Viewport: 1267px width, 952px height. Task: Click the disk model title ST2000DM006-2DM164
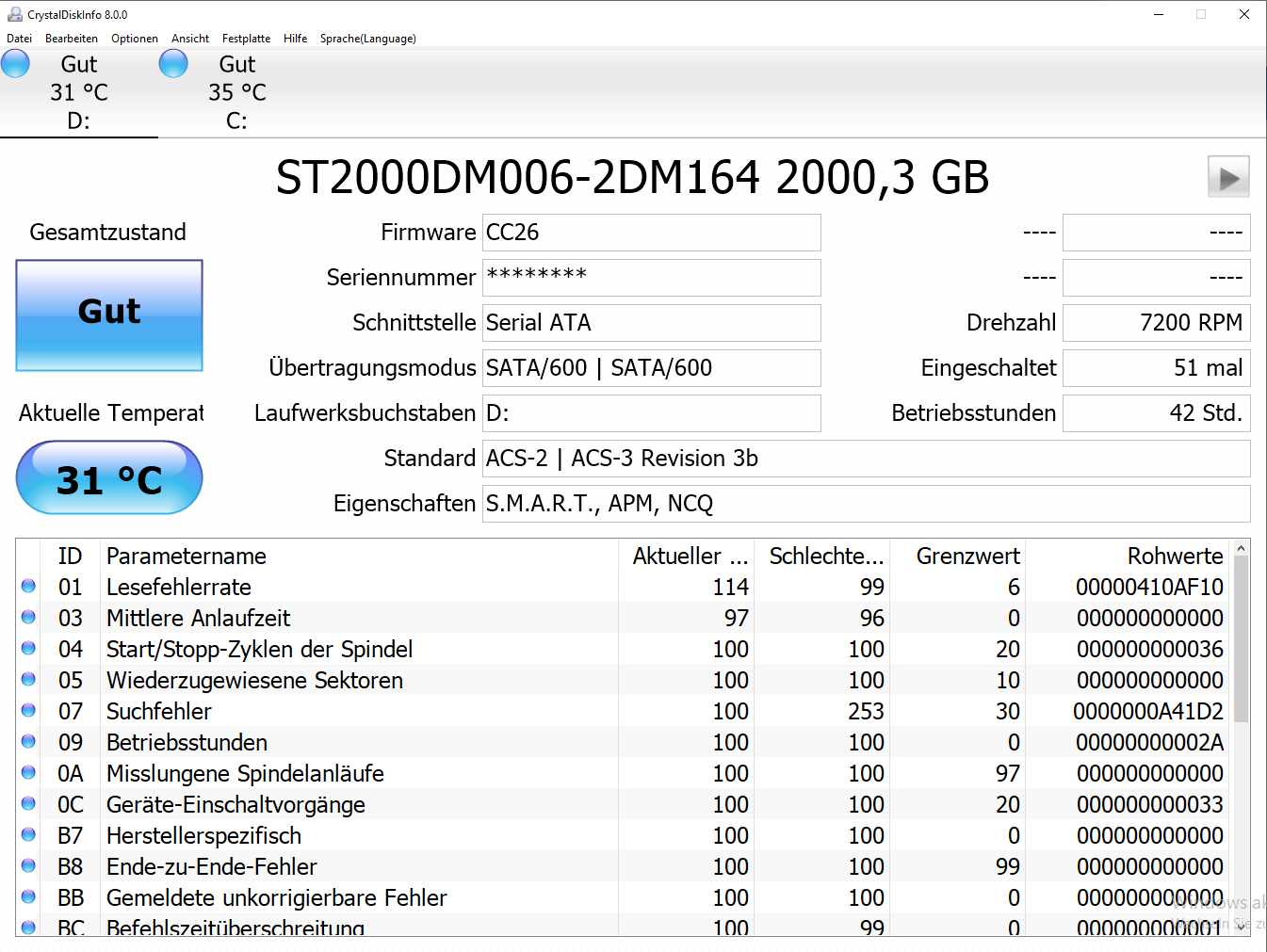tap(517, 177)
